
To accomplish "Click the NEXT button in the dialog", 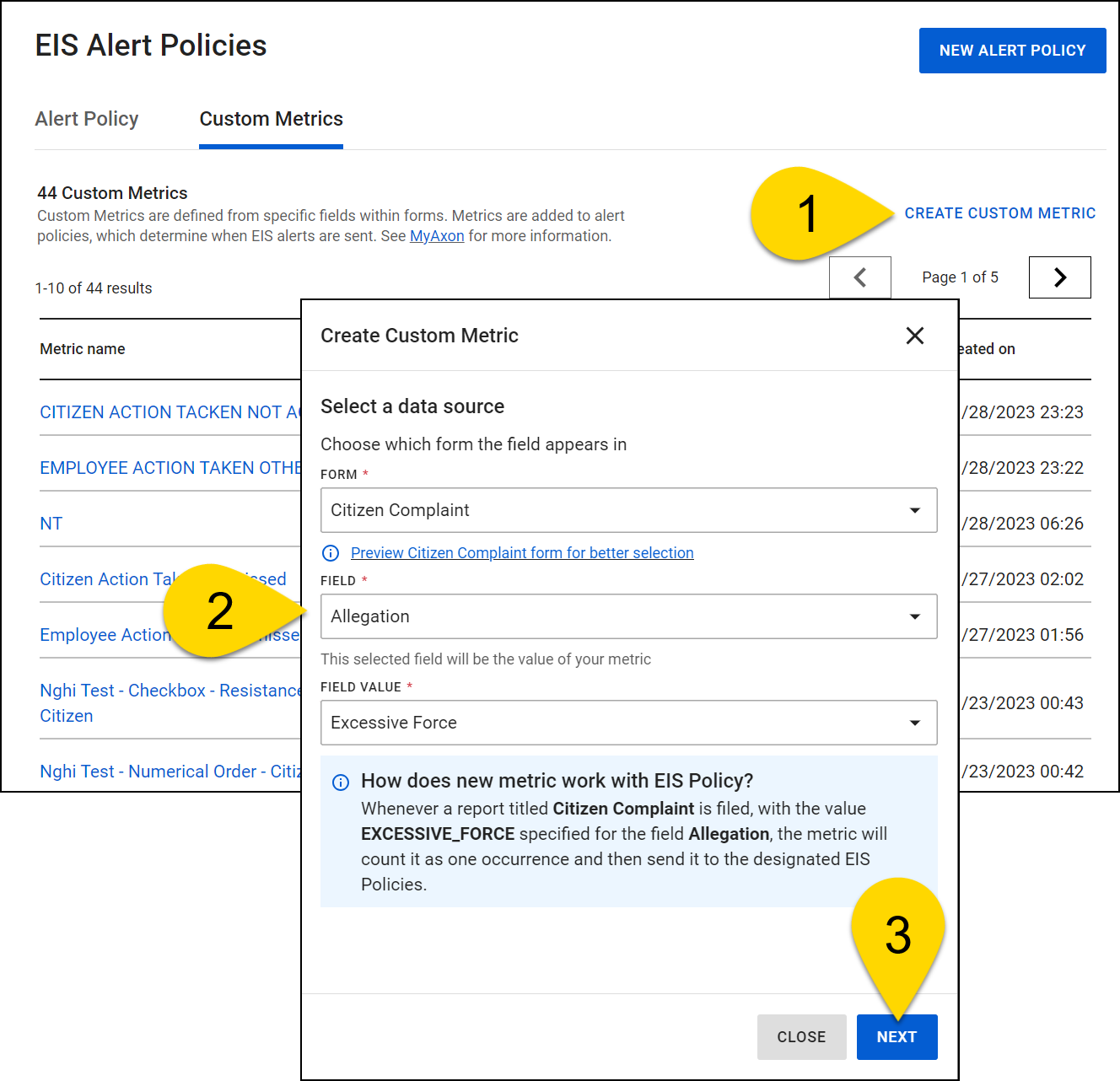I will point(897,1036).
